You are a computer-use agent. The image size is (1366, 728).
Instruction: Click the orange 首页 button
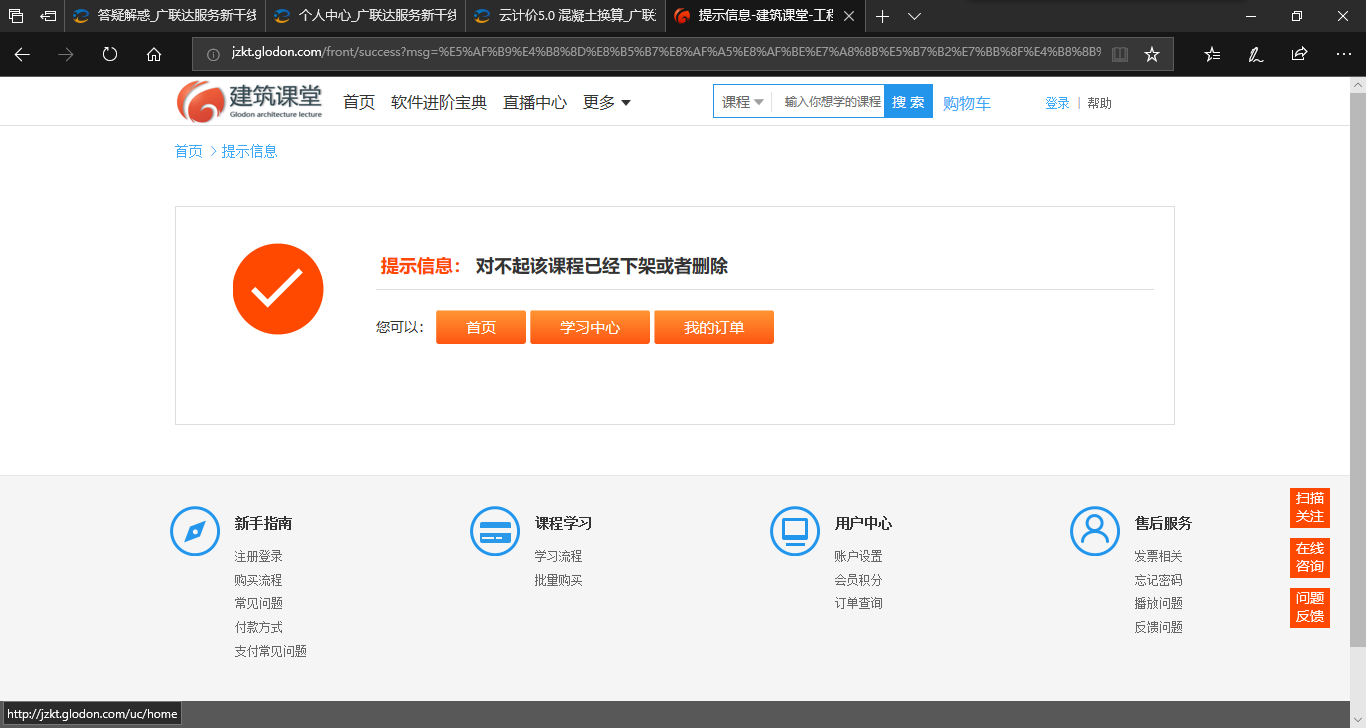click(x=481, y=327)
